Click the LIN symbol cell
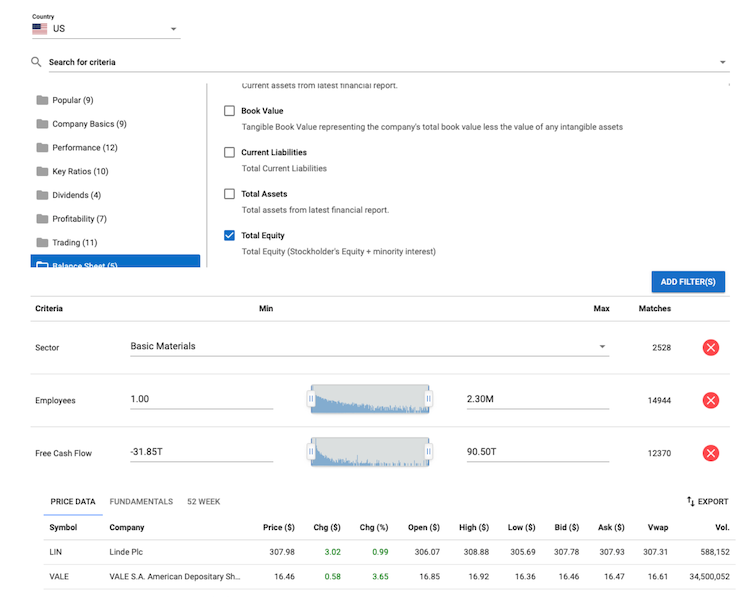This screenshot has width=750, height=597. (55, 552)
